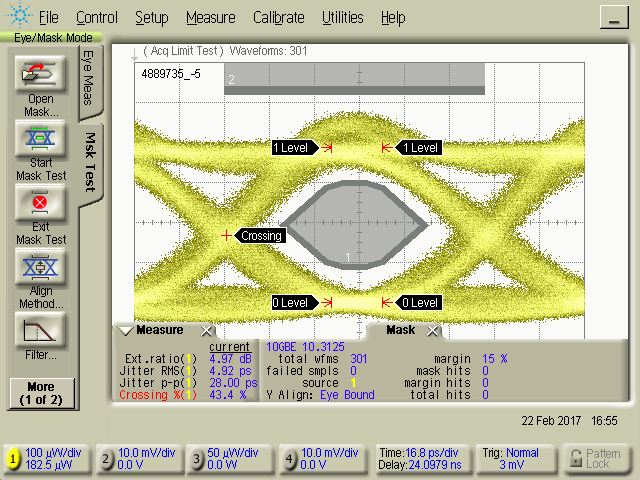Click the Filter icon button
The width and height of the screenshot is (640, 480).
[40, 329]
